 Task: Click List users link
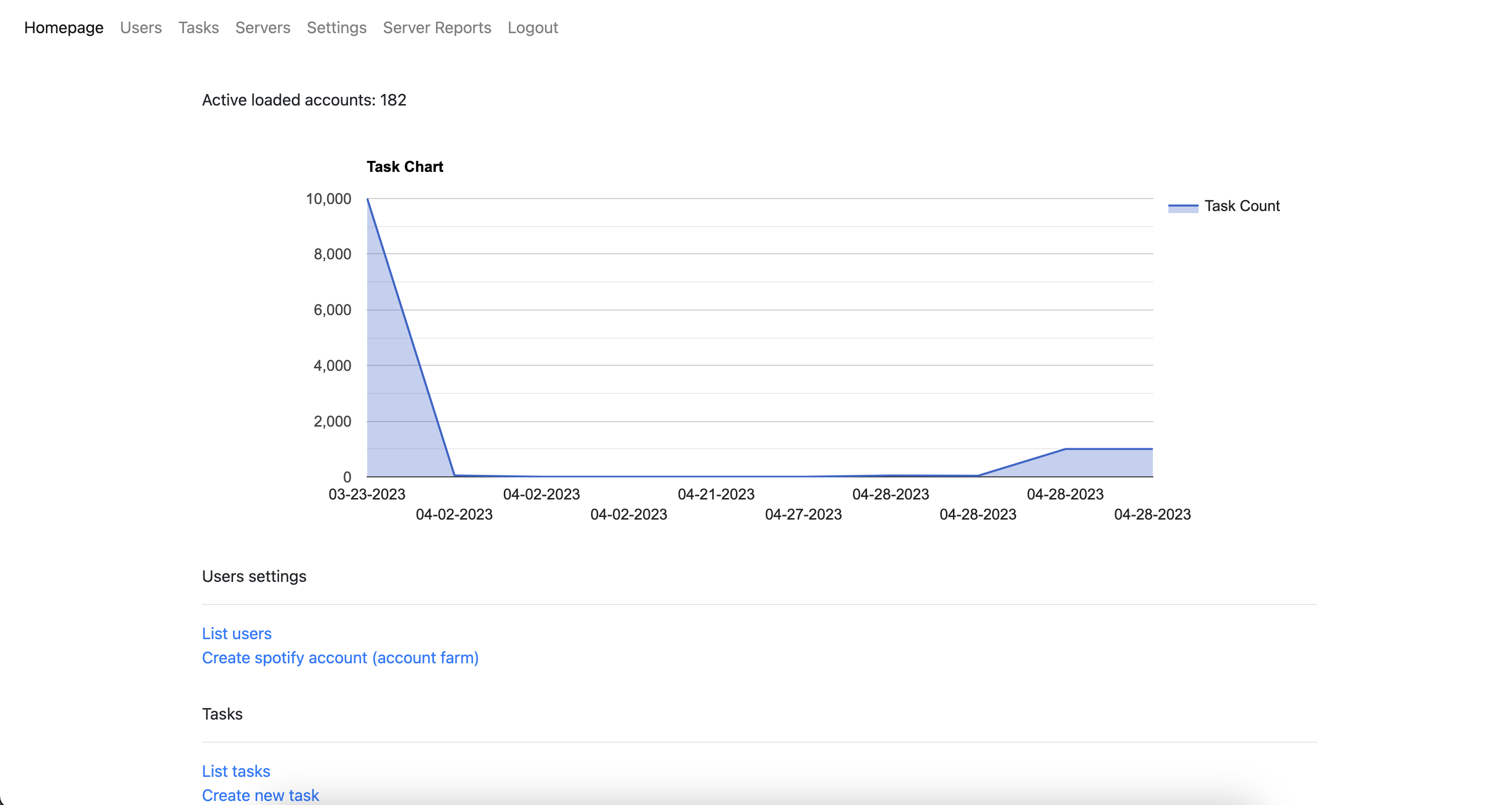click(x=236, y=633)
